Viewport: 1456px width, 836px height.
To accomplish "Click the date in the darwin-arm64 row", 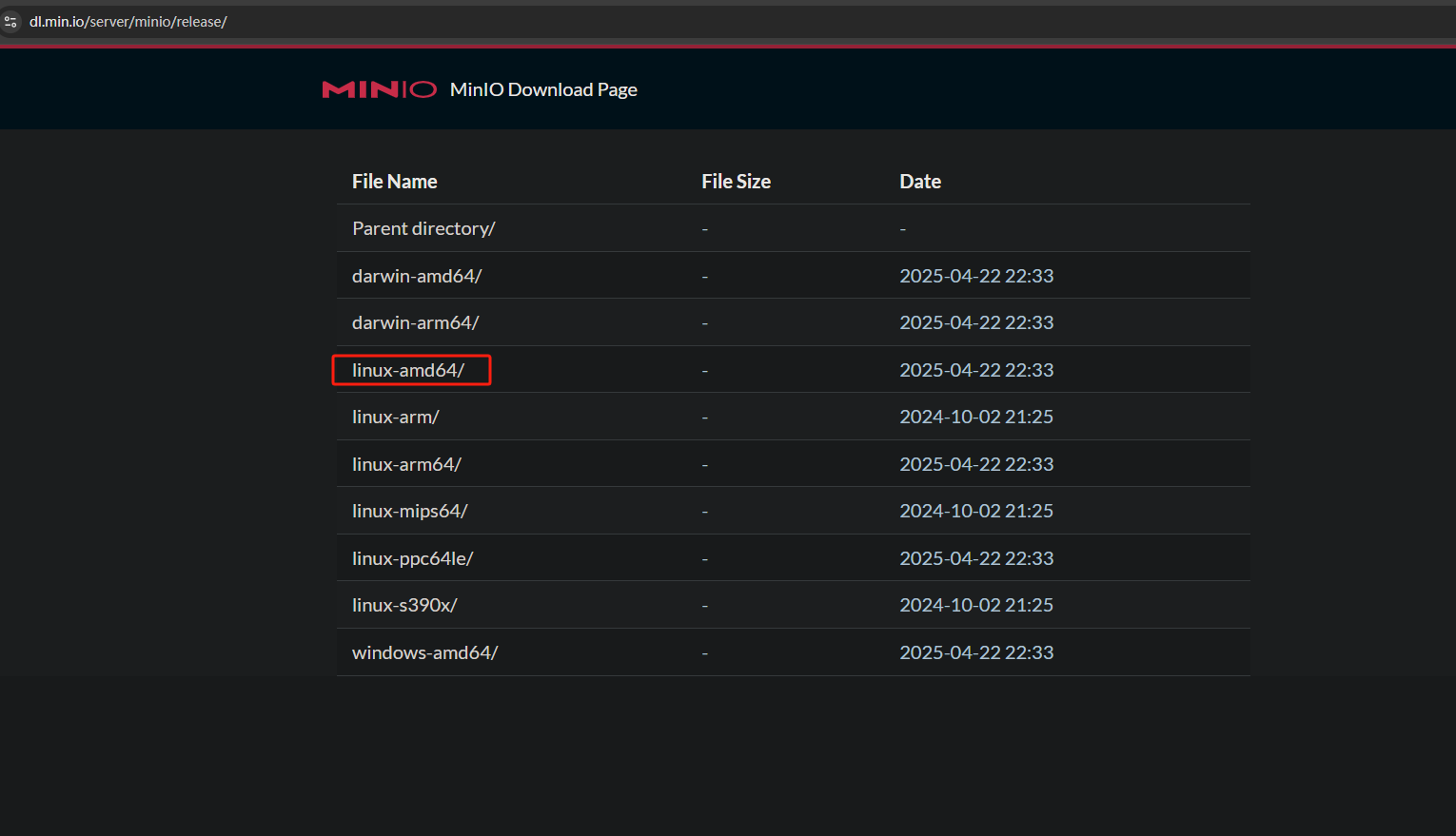I will click(976, 322).
